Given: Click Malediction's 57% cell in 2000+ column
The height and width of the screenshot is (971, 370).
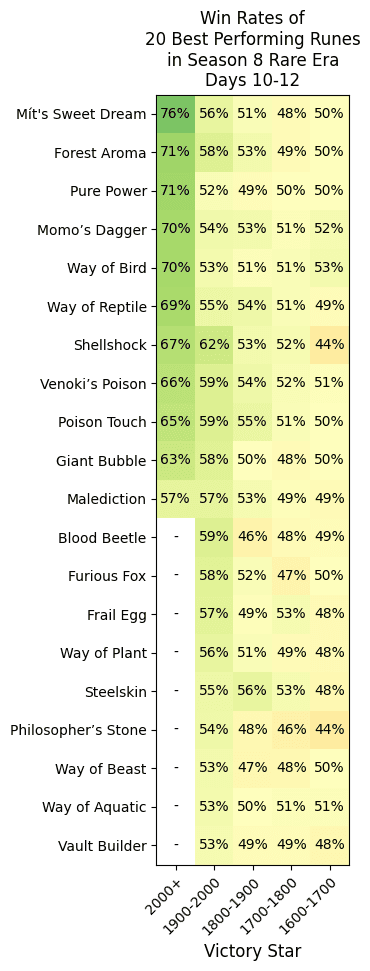Looking at the screenshot, I should click(176, 499).
